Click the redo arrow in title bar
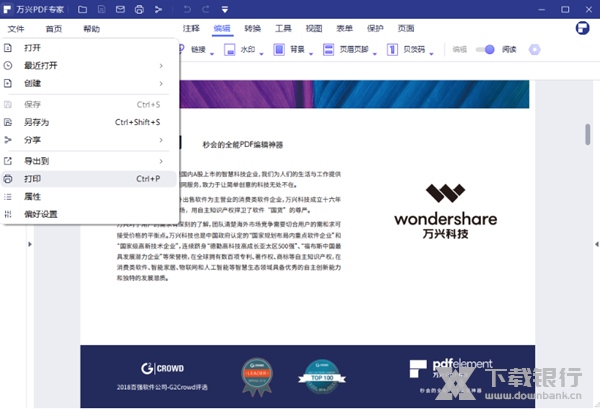 point(206,9)
